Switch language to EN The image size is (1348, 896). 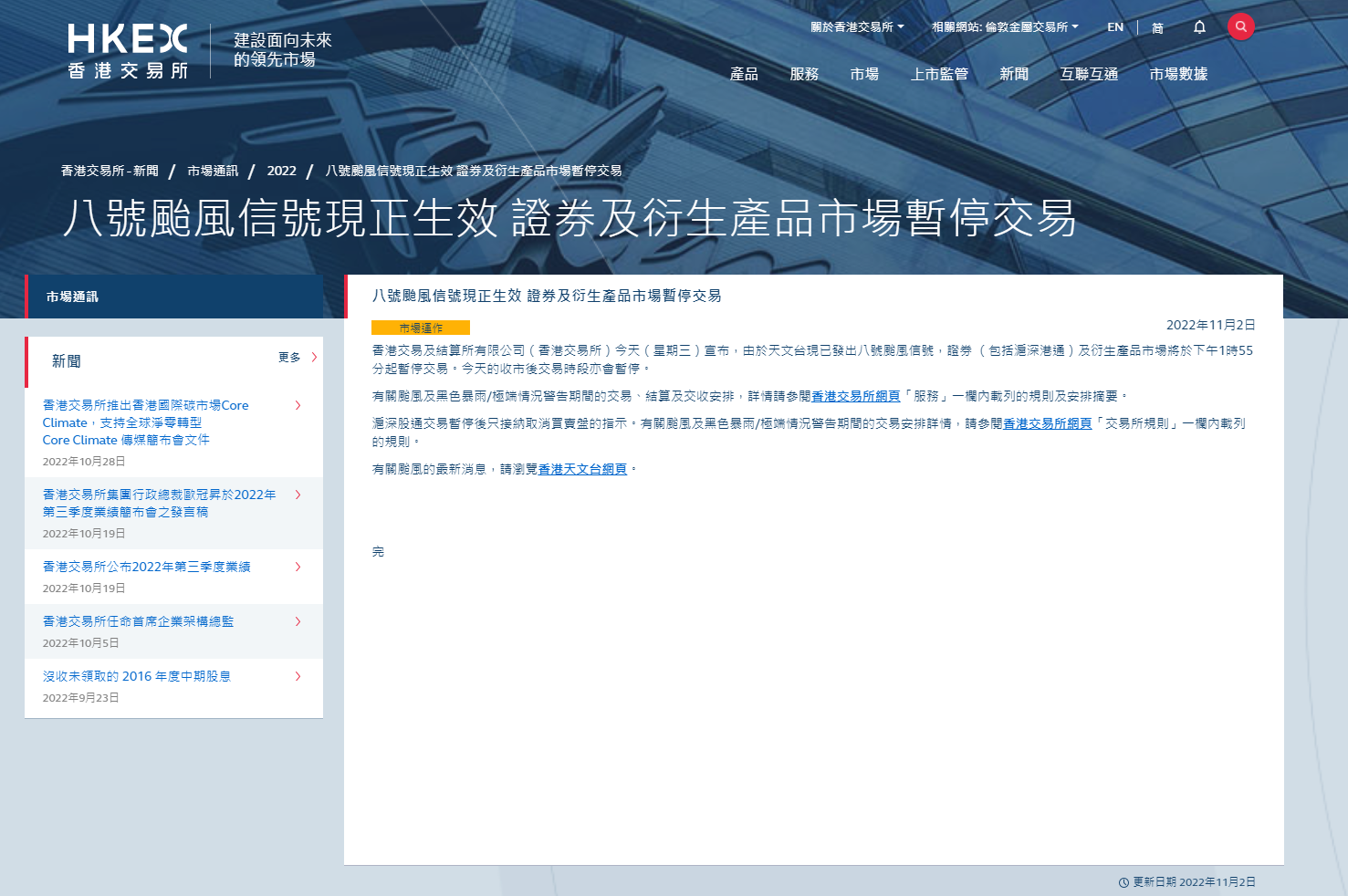click(x=1115, y=27)
